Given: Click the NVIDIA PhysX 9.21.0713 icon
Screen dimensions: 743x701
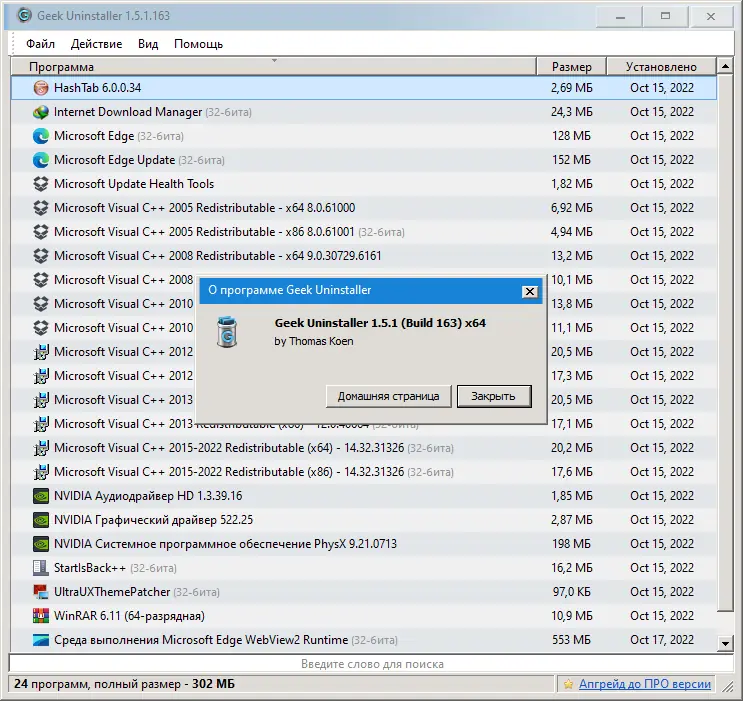Looking at the screenshot, I should pos(41,544).
